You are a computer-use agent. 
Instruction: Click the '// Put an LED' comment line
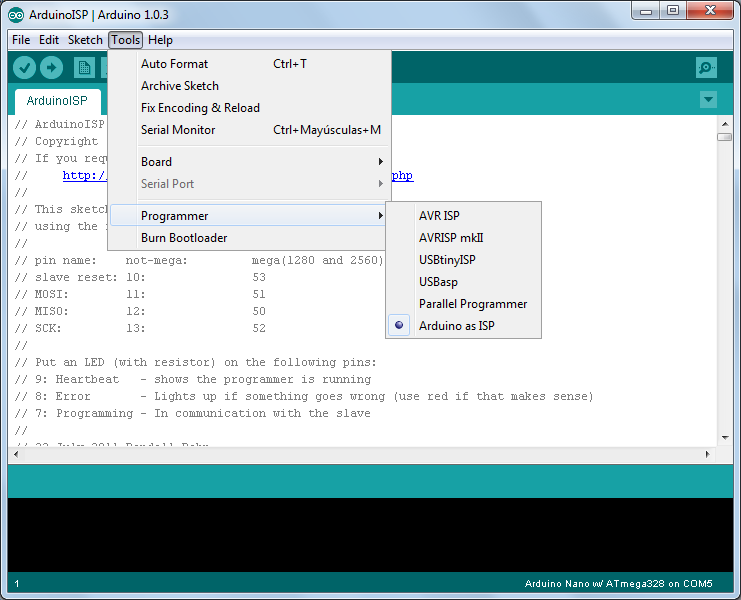click(x=196, y=362)
